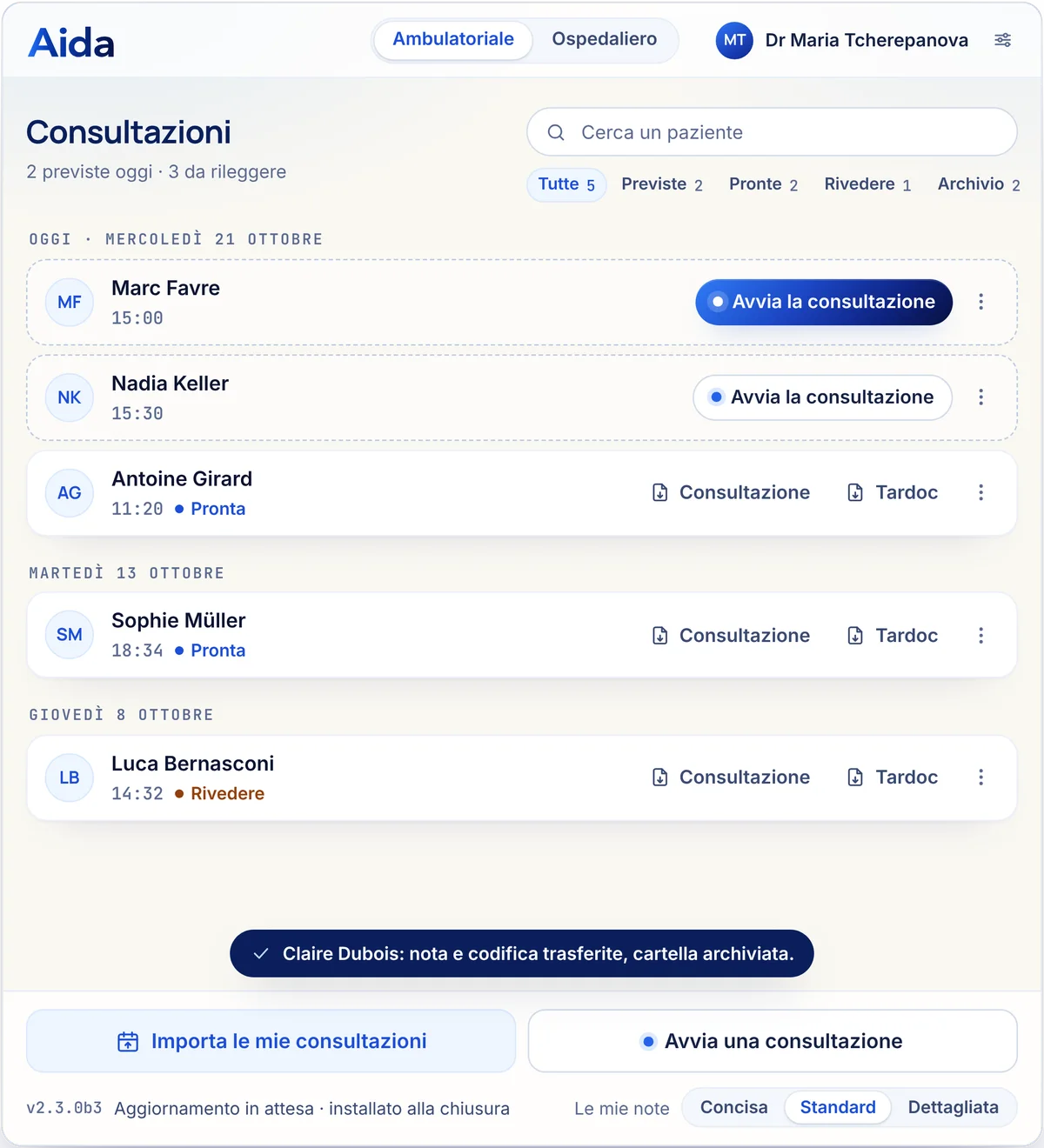
Task: Open the settings sliders icon beside doctor name
Action: (1002, 40)
